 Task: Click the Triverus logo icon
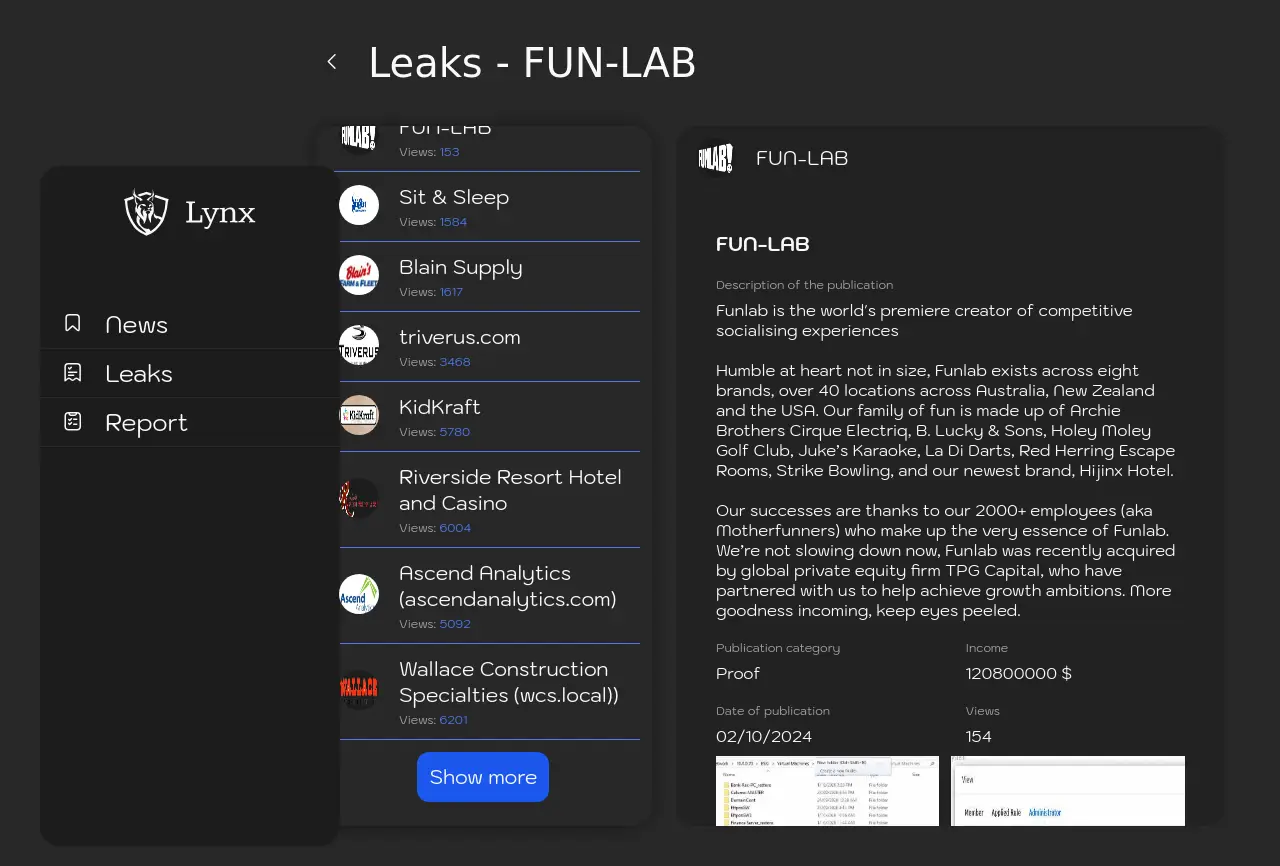tap(359, 345)
